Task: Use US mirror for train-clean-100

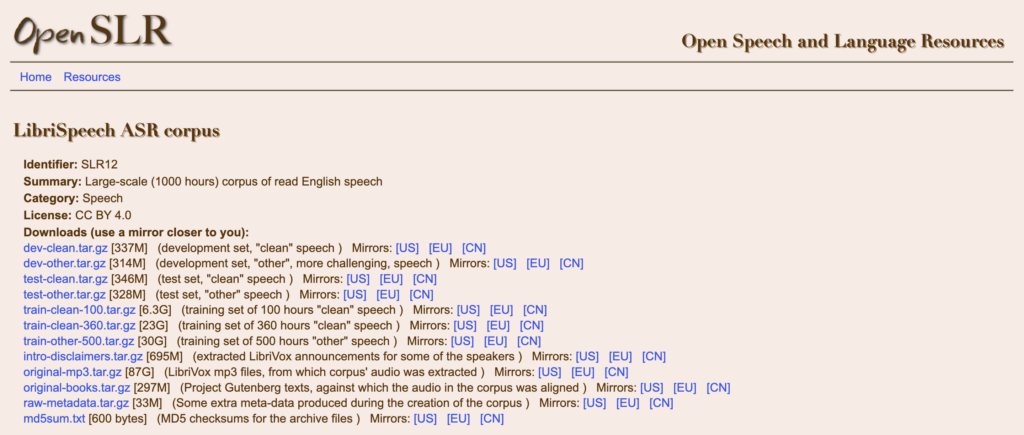Action: point(468,310)
